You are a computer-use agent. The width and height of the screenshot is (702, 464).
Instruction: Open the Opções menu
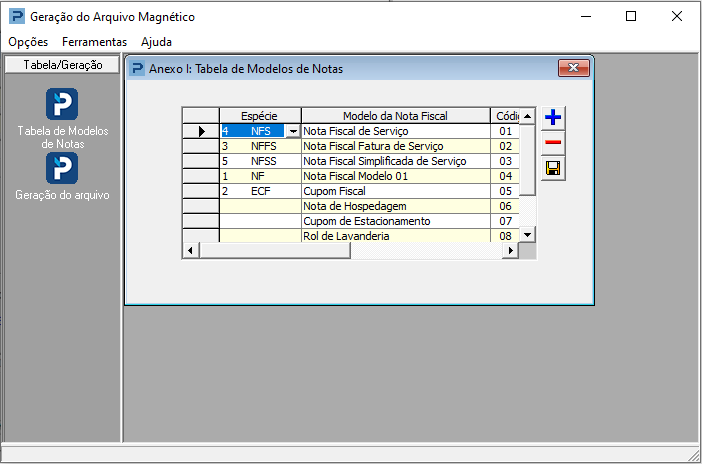[x=28, y=42]
